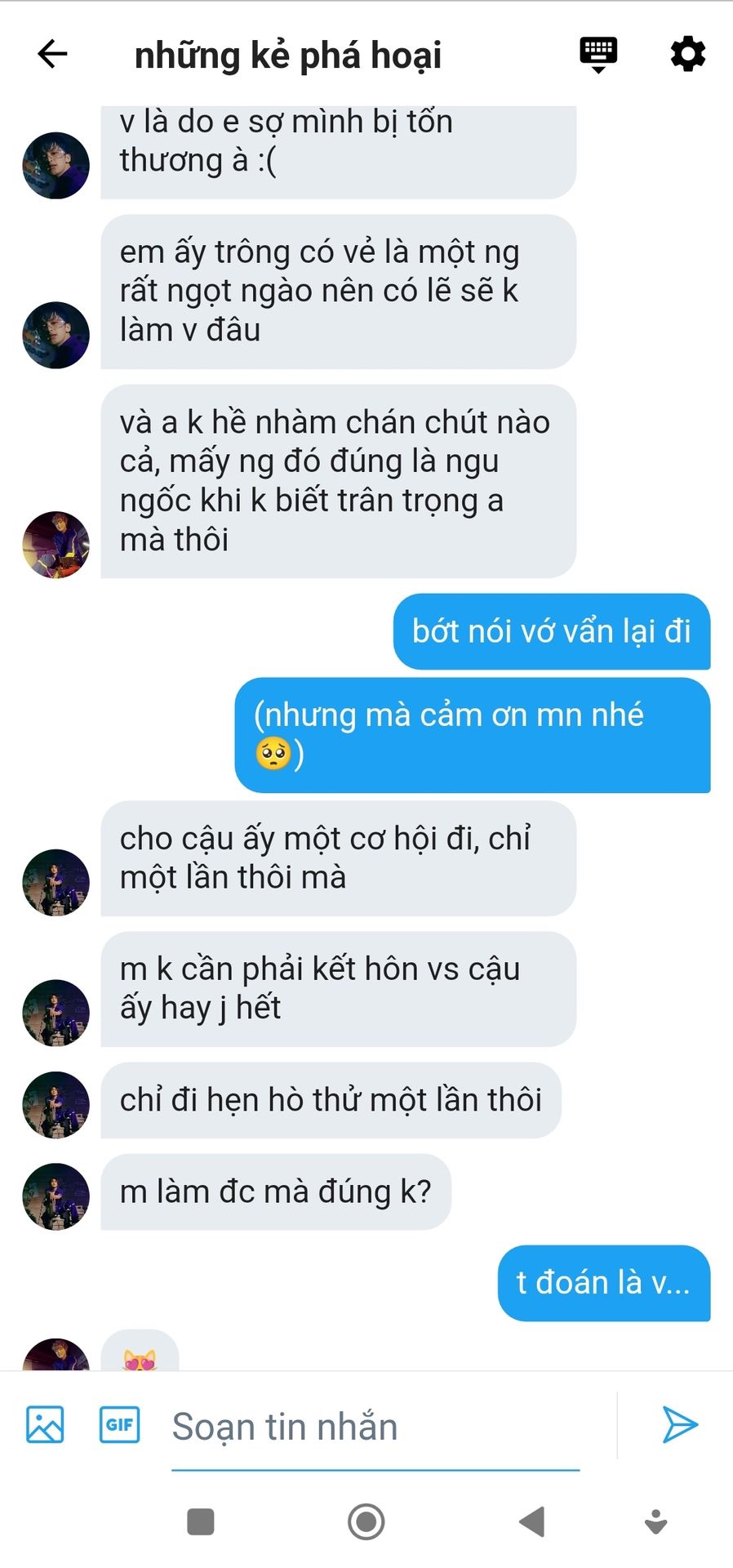Screen dimensions: 733x1568
Task: Tap the 'chỉ đi hẹn hò thử một lần thôi' bubble
Action: click(331, 1100)
